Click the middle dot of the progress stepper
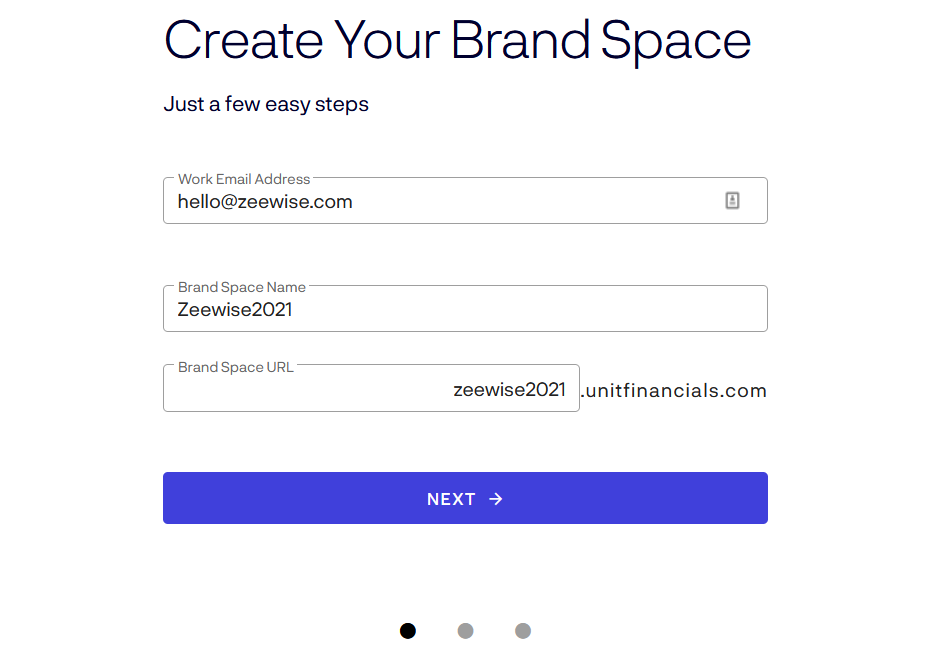Screen dimensions: 947x657 click(465, 631)
